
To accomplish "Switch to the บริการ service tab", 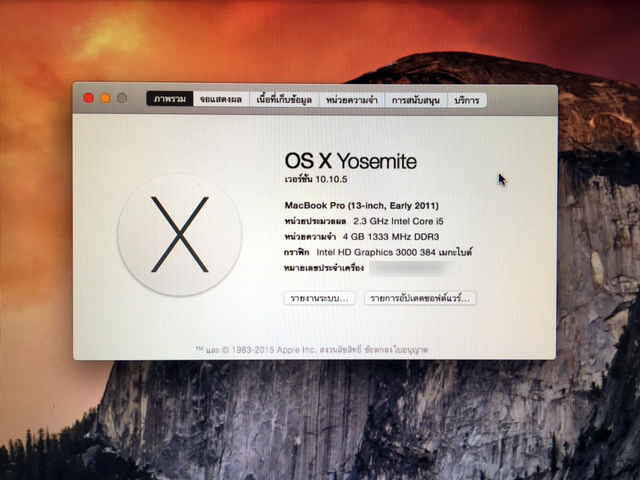I will 467,100.
